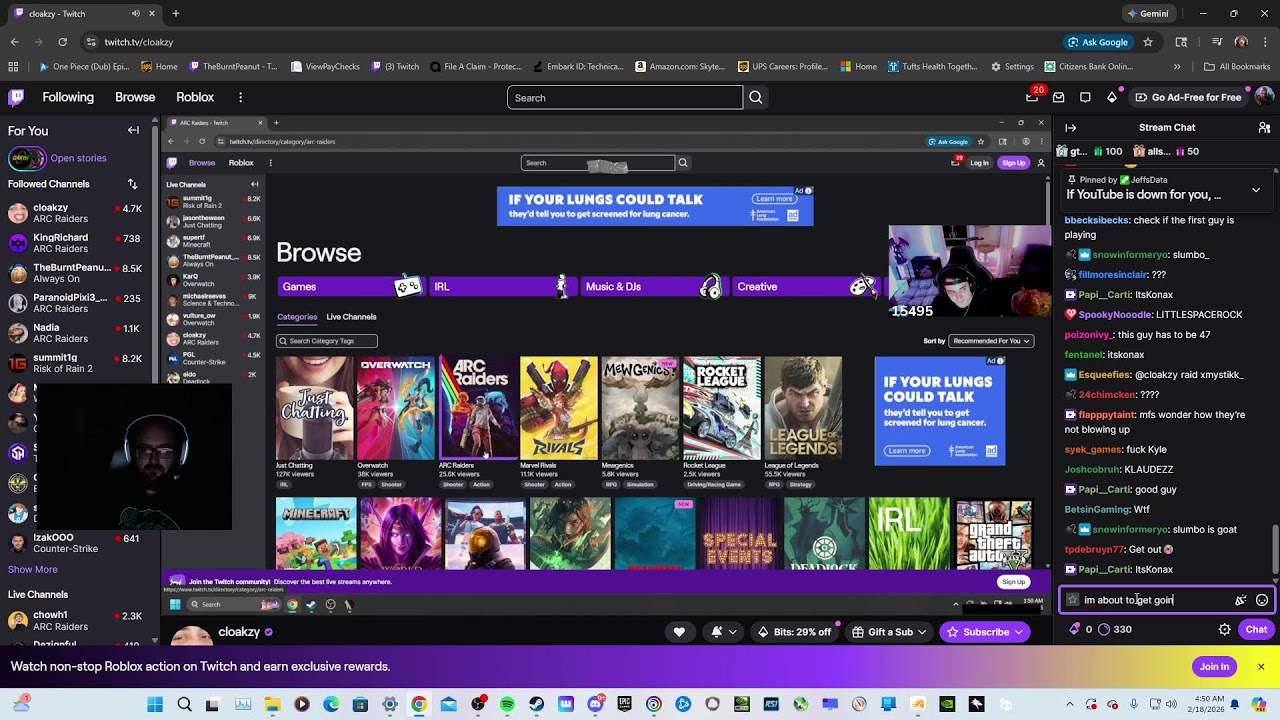This screenshot has height=720, width=1280.
Task: Open the cloakzy channel name link
Action: coord(239,632)
